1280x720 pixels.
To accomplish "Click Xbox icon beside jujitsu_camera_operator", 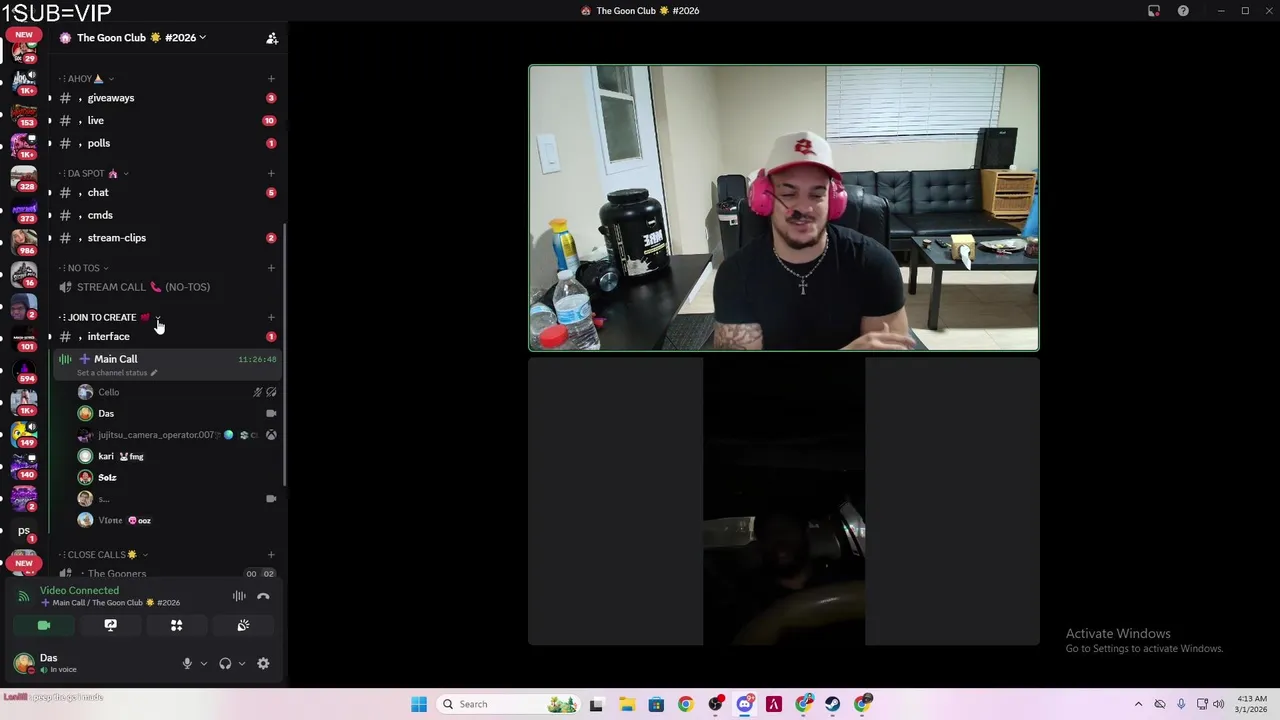I will tap(271, 435).
